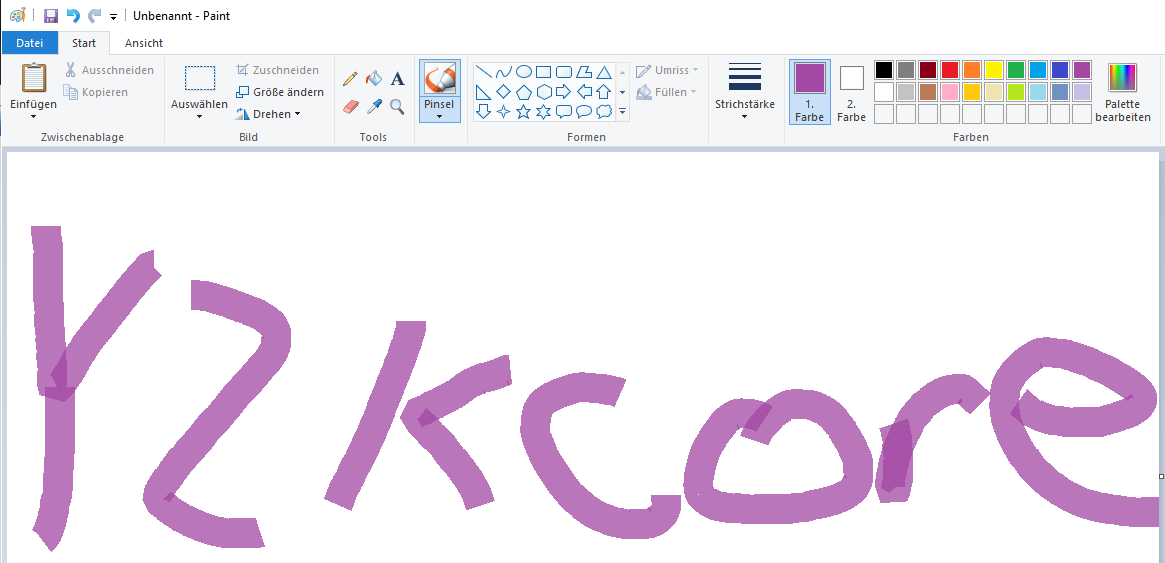
Task: Select the Fill with color bucket tool
Action: click(374, 79)
